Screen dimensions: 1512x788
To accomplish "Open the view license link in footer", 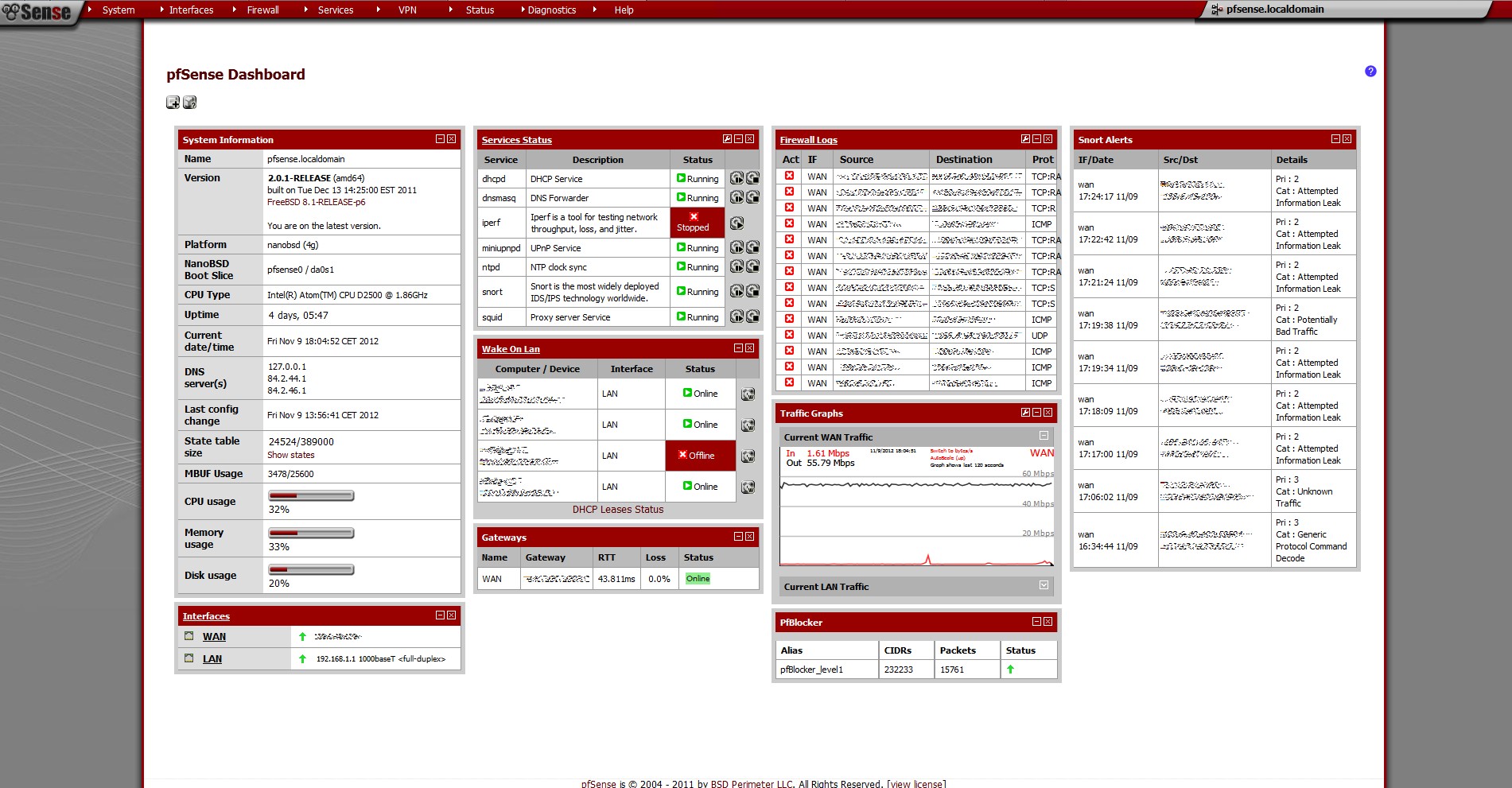I will 916,783.
